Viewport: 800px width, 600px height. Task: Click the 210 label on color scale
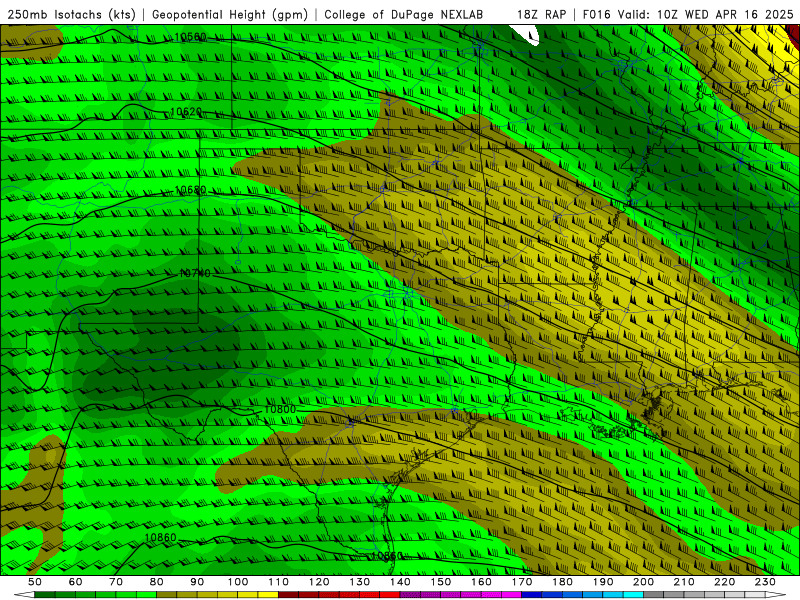coord(684,582)
